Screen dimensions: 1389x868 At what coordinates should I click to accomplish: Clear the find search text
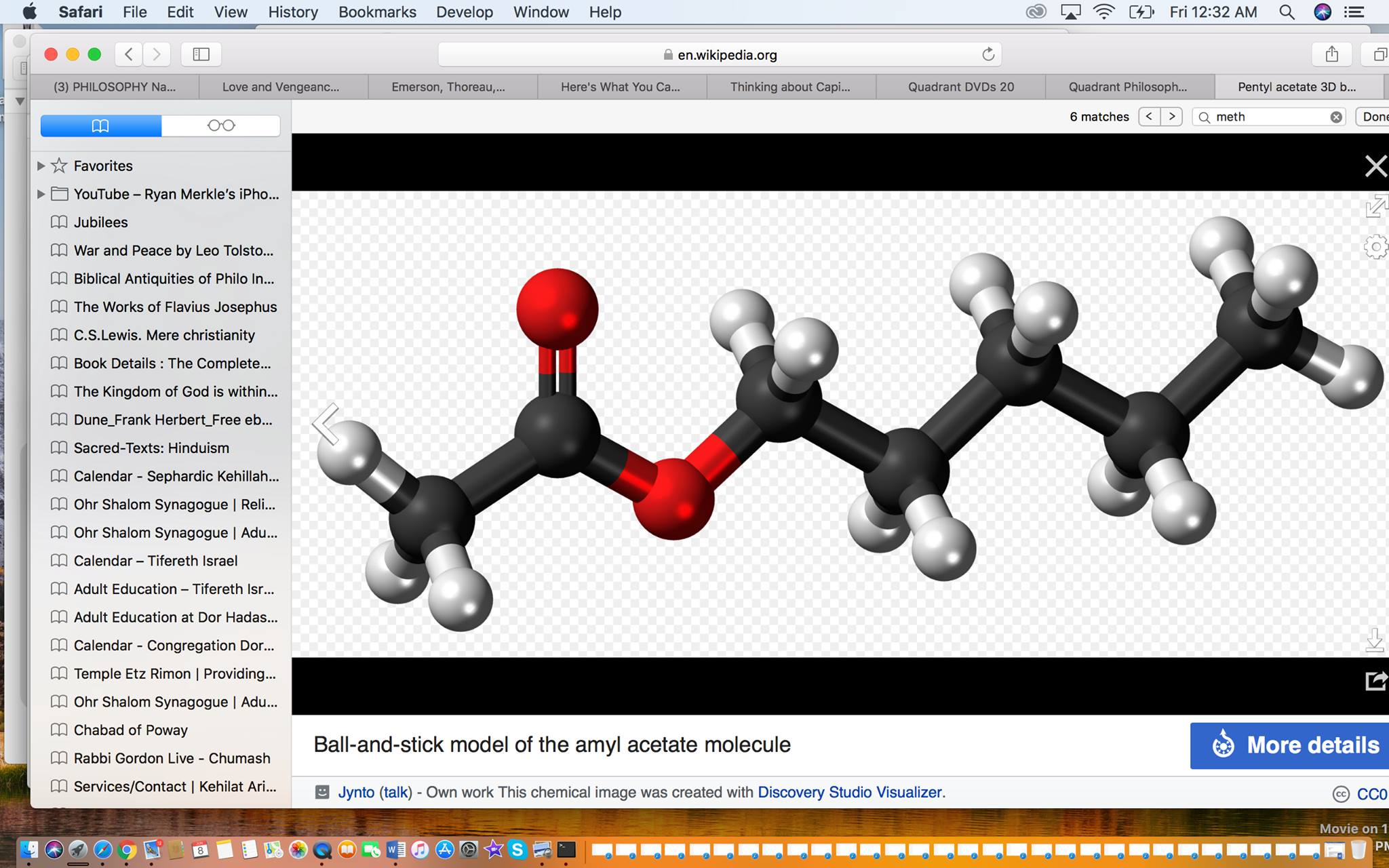pyautogui.click(x=1336, y=117)
